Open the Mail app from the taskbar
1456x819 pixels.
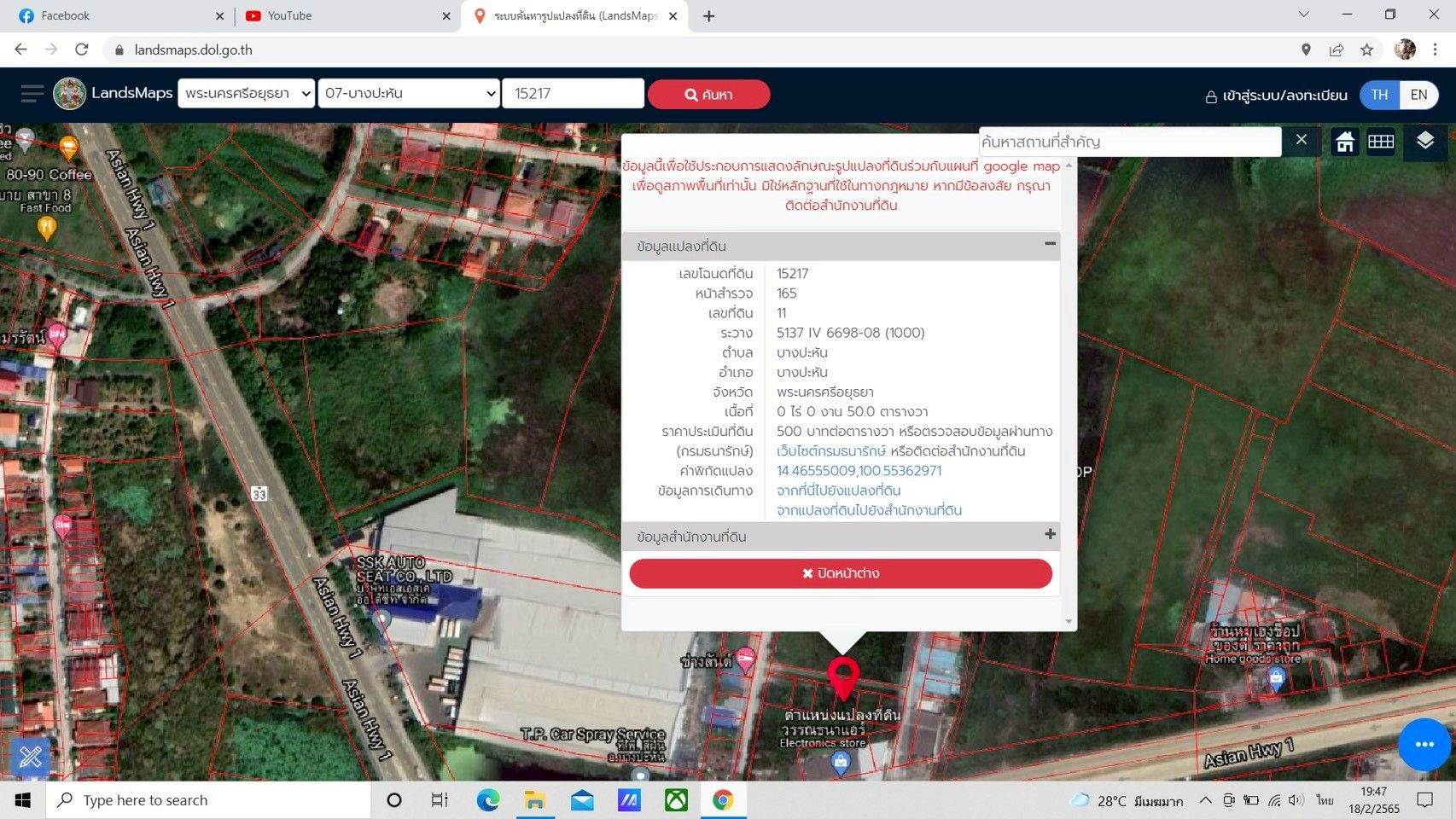[582, 800]
